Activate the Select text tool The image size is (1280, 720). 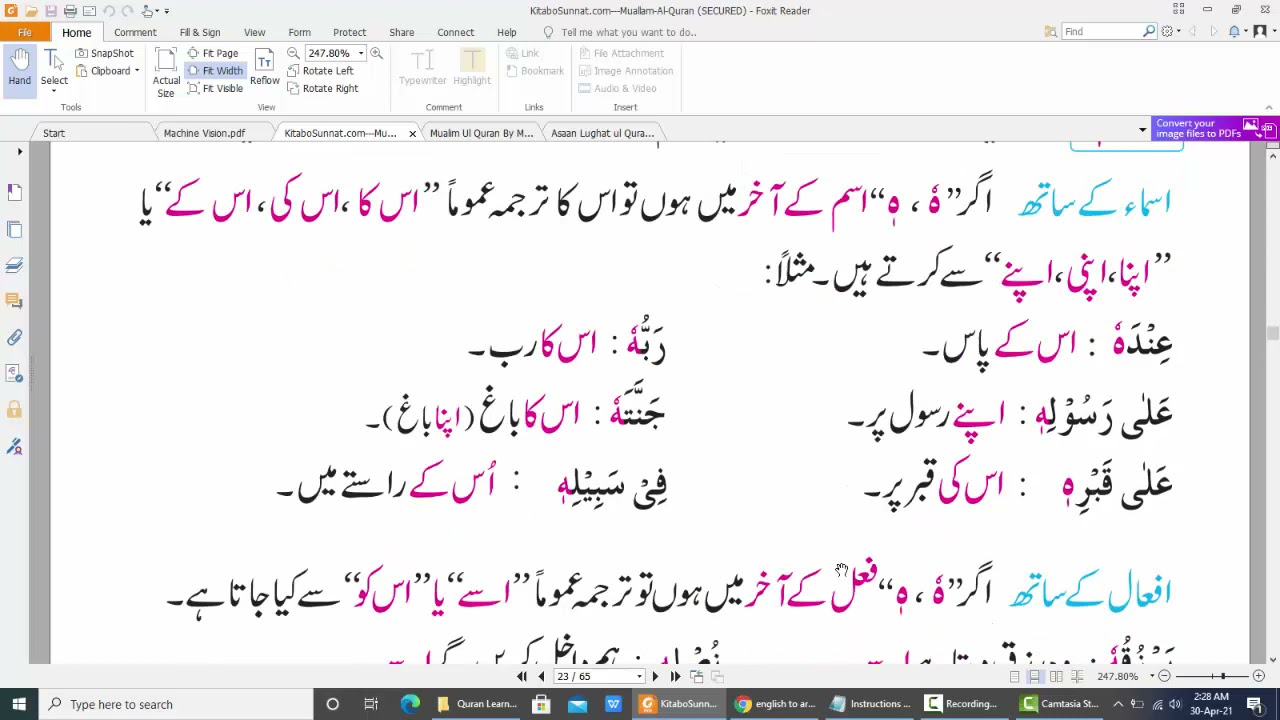click(54, 70)
